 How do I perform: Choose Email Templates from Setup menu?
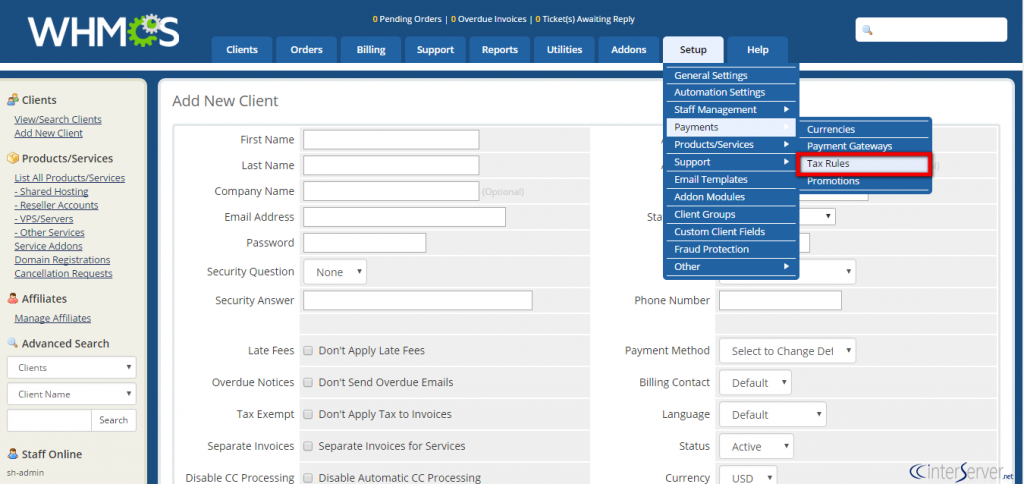tap(731, 179)
